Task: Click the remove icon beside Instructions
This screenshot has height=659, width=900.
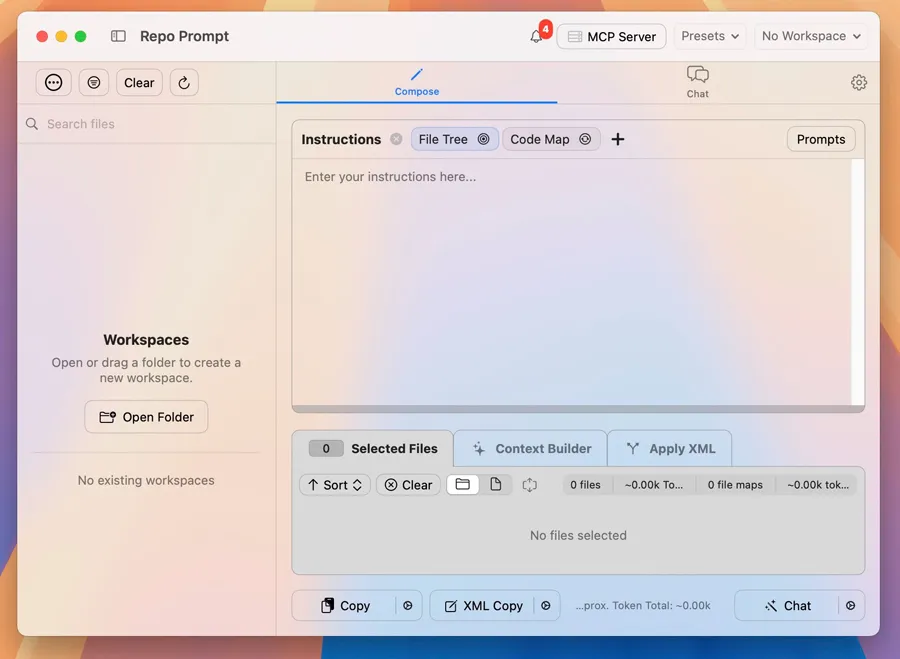Action: tap(396, 139)
